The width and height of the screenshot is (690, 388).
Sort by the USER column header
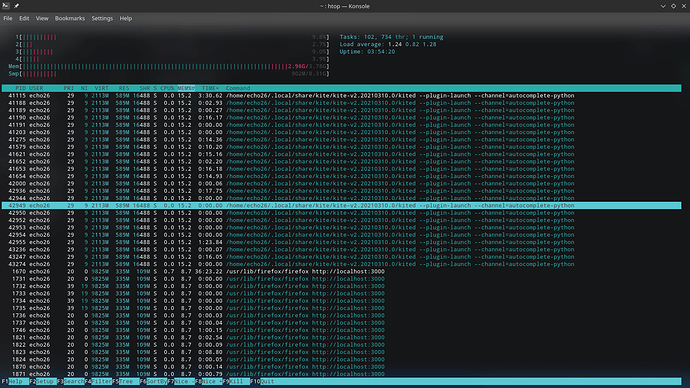(36, 88)
